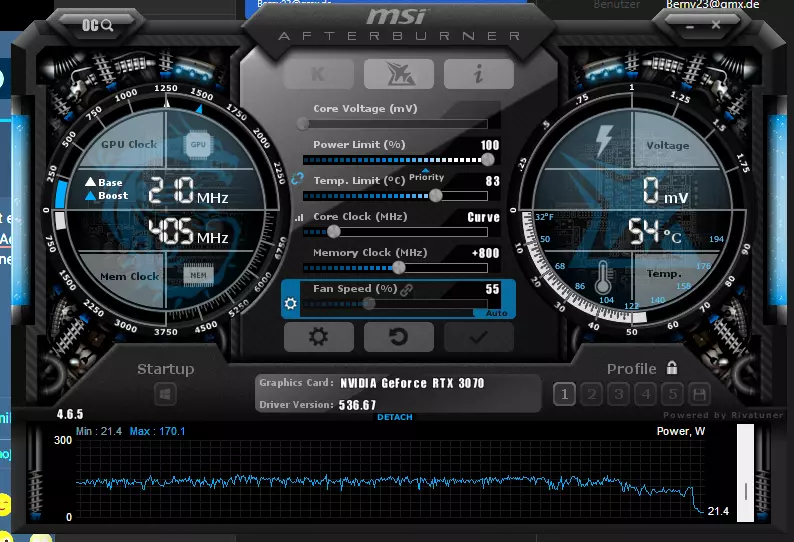The height and width of the screenshot is (542, 794).
Task: Click the GPU chip icon
Action: [x=198, y=144]
